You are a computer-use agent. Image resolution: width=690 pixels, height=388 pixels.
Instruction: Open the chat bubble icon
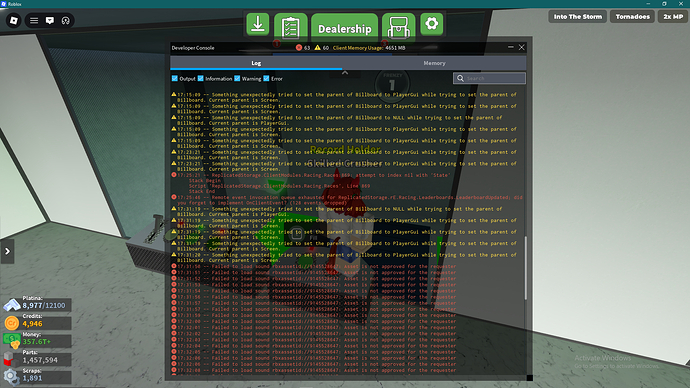click(50, 21)
